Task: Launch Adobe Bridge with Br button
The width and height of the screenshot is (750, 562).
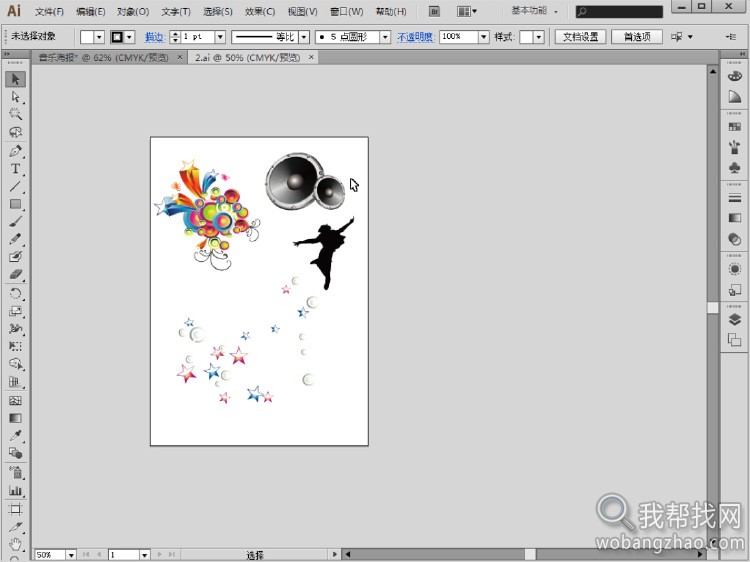Action: pos(434,11)
